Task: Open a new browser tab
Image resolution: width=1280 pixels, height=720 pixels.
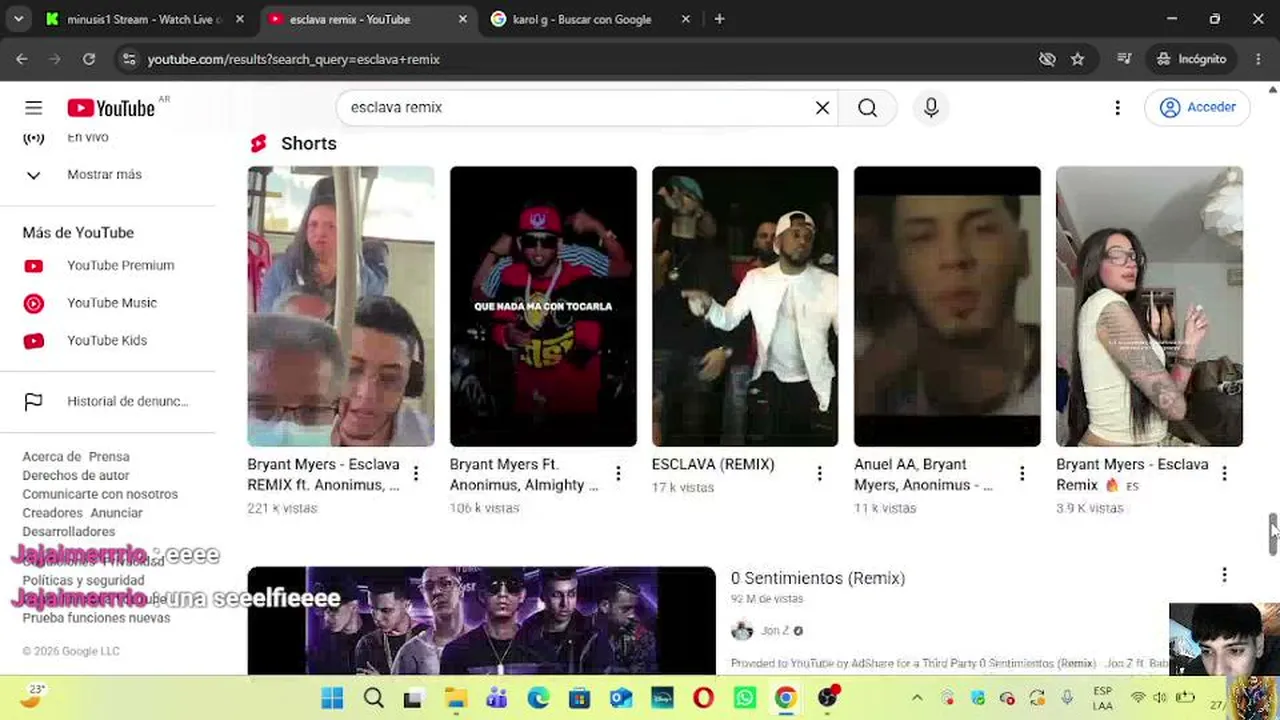Action: coord(719,19)
